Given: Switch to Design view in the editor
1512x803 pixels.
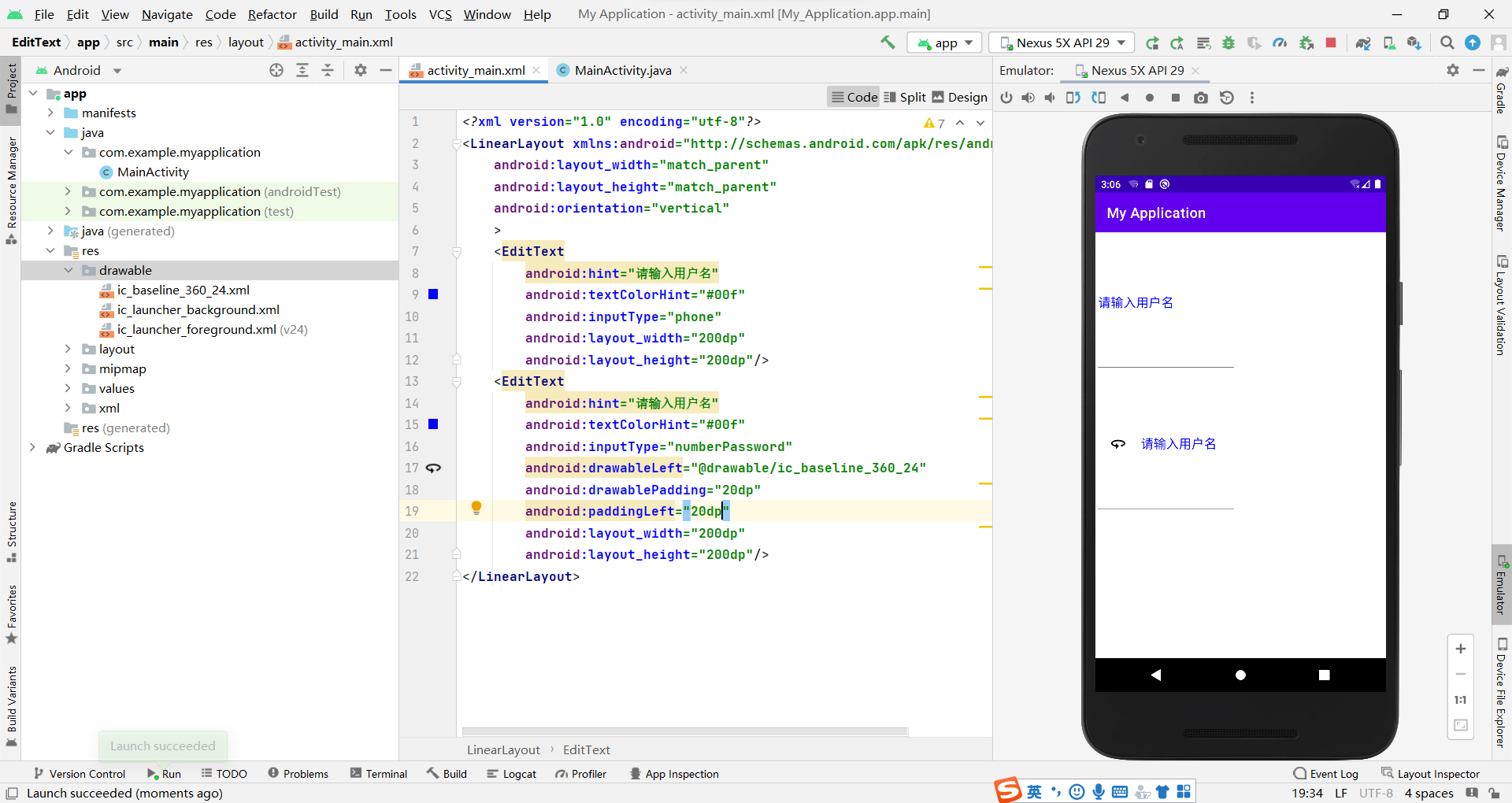Looking at the screenshot, I should [x=960, y=97].
